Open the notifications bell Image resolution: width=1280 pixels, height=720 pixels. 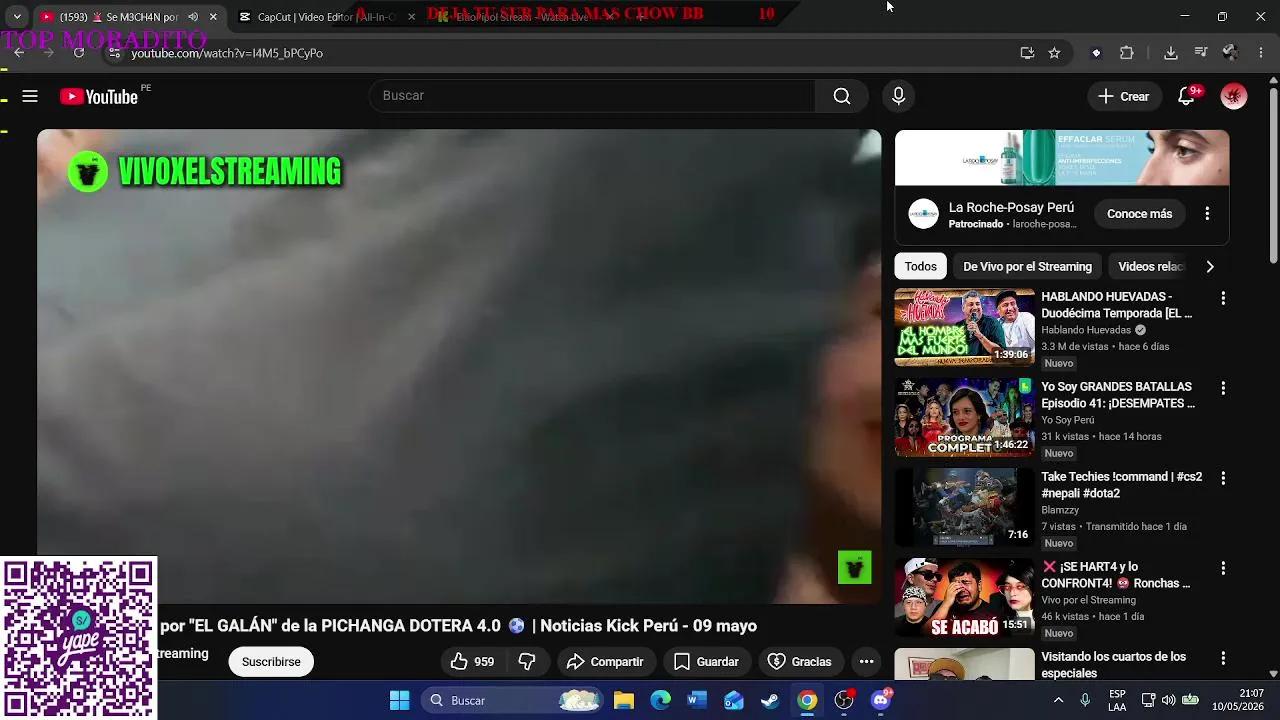click(1186, 96)
